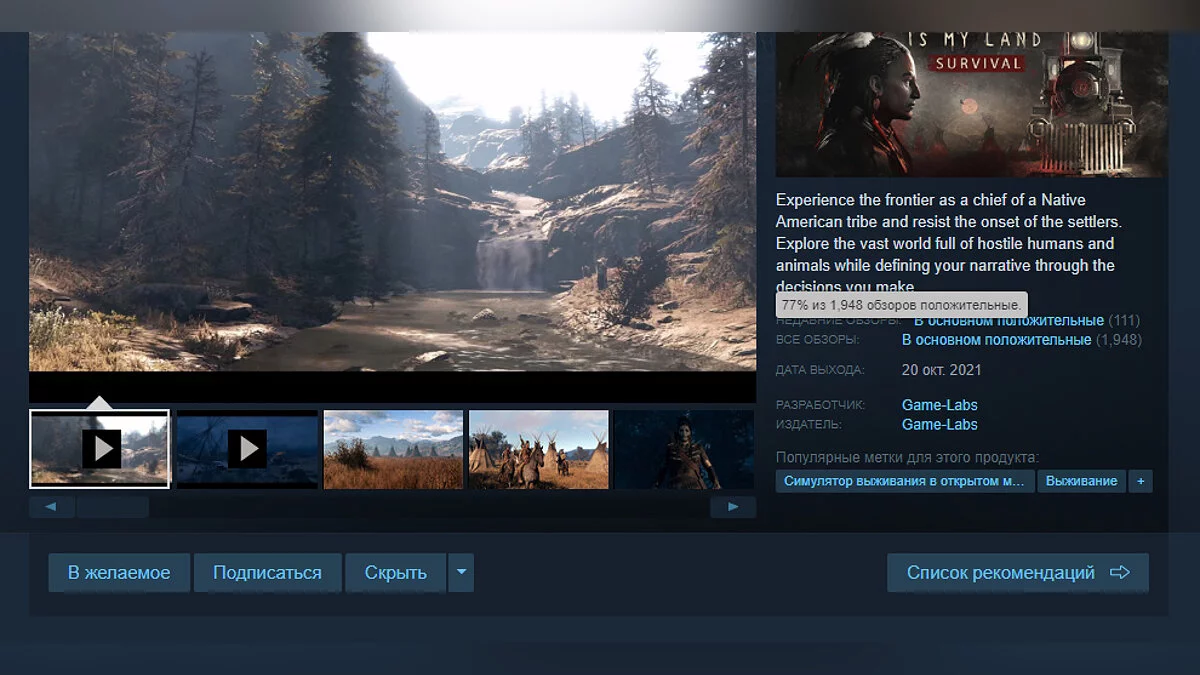Select the Выживание tag
This screenshot has height=675, width=1200.
click(x=1081, y=481)
